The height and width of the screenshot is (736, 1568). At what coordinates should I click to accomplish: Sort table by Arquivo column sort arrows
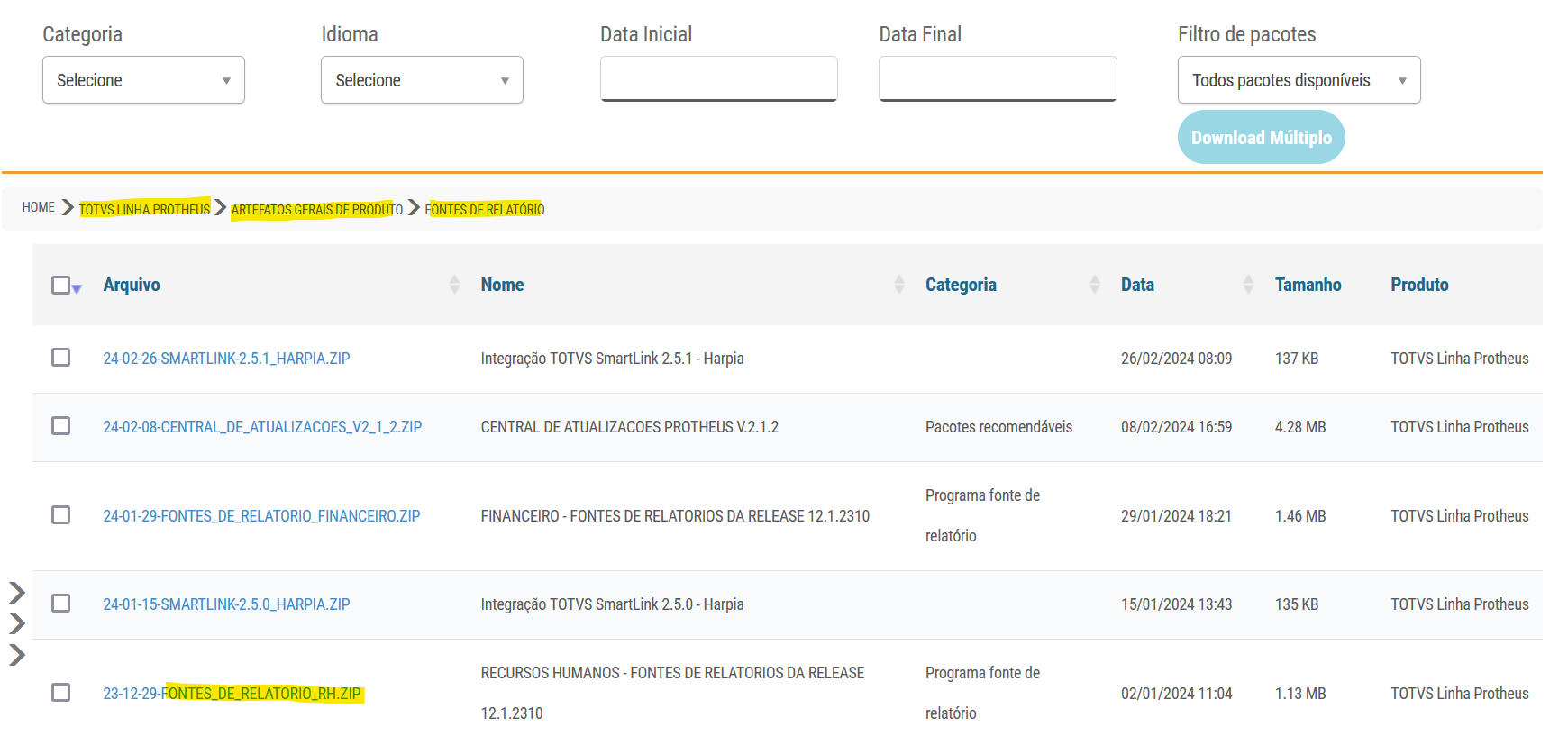click(454, 285)
